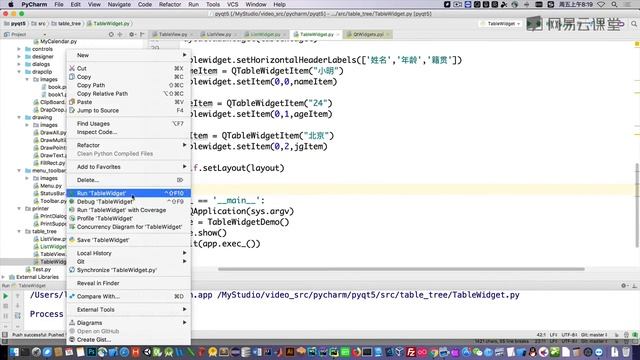Open the Navigate menu
The width and height of the screenshot is (640, 360).
point(119,4)
